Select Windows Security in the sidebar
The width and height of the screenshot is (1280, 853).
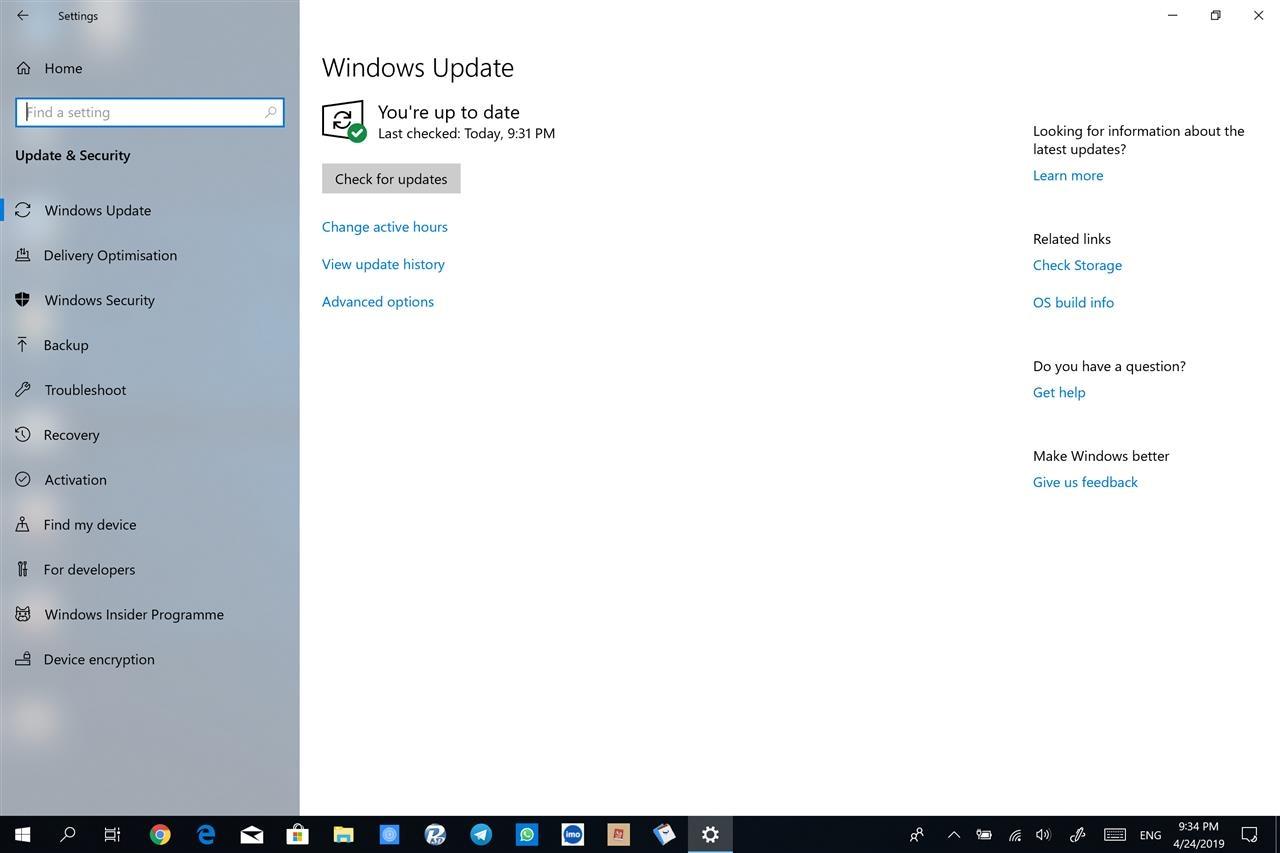click(99, 300)
